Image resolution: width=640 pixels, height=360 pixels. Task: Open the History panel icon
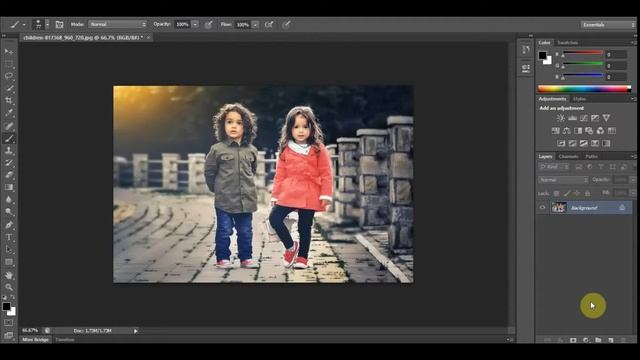526,50
